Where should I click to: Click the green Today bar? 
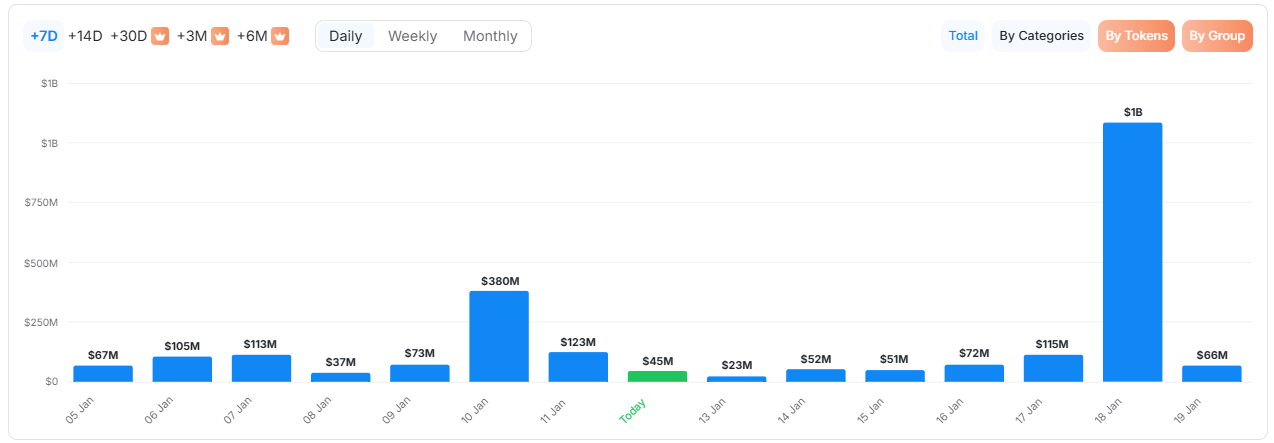pos(657,376)
